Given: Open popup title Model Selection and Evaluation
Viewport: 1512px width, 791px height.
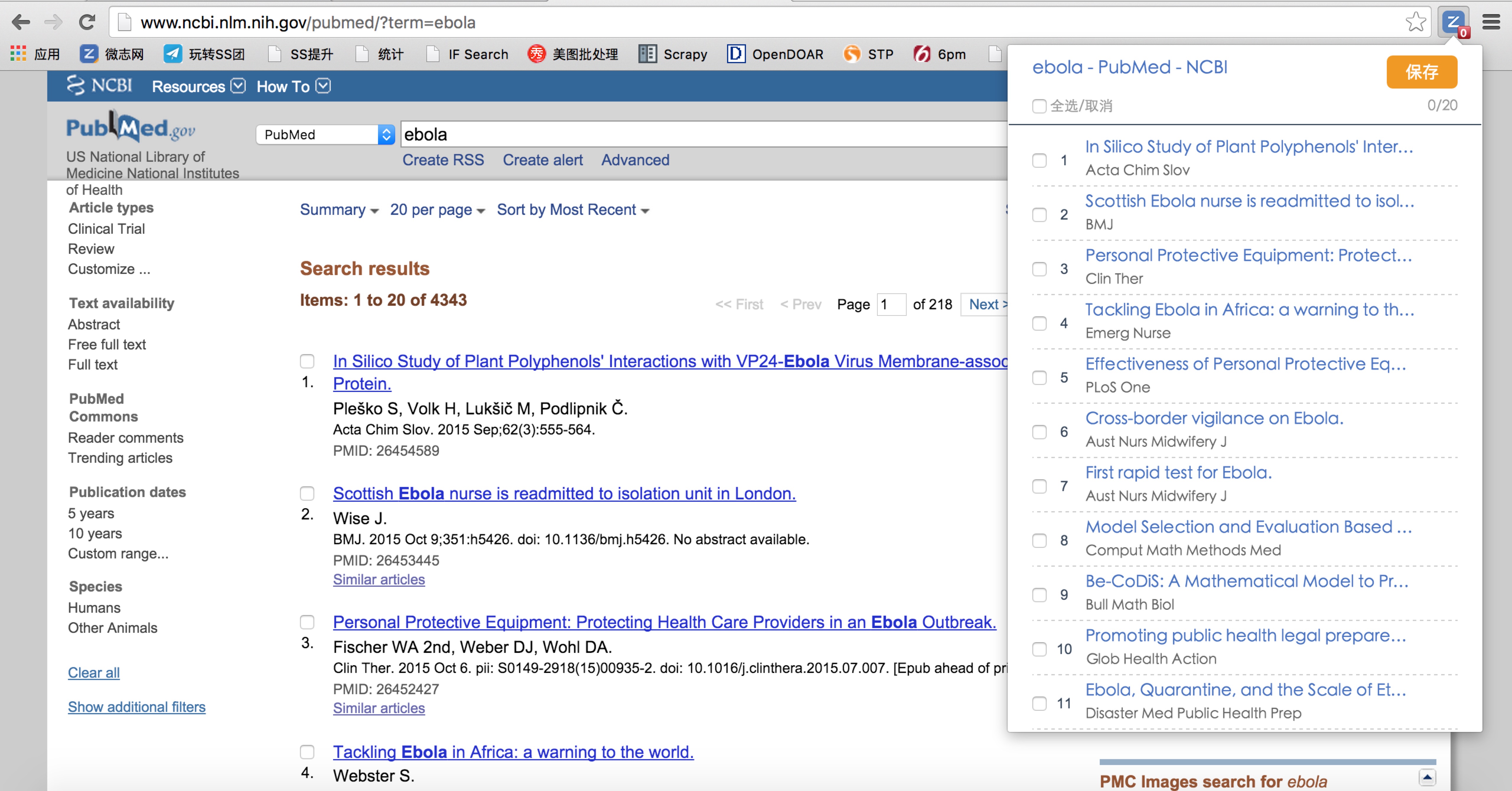Looking at the screenshot, I should pos(1249,526).
